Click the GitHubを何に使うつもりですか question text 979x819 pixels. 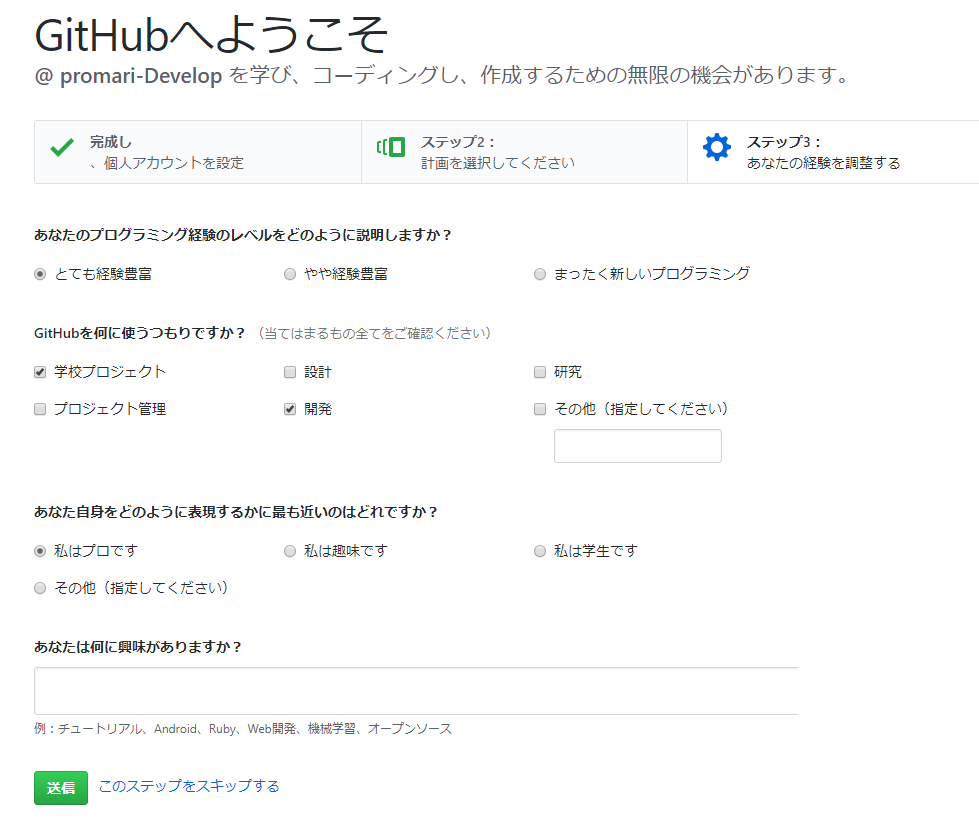tap(140, 333)
